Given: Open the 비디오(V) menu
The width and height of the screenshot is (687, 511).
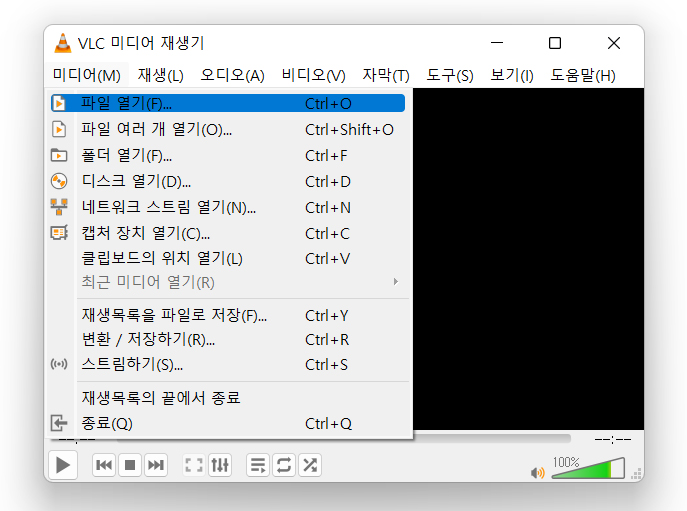Looking at the screenshot, I should coord(313,75).
